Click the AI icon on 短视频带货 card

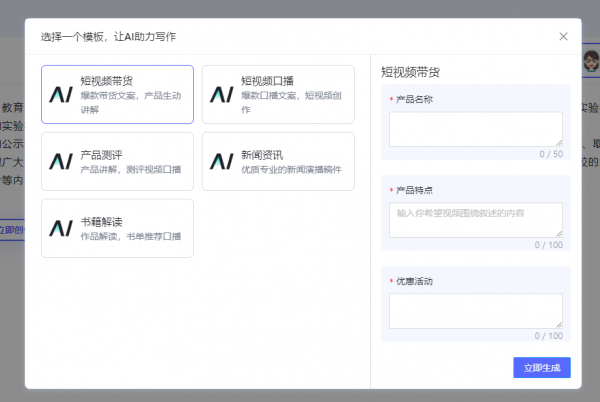pyautogui.click(x=61, y=94)
